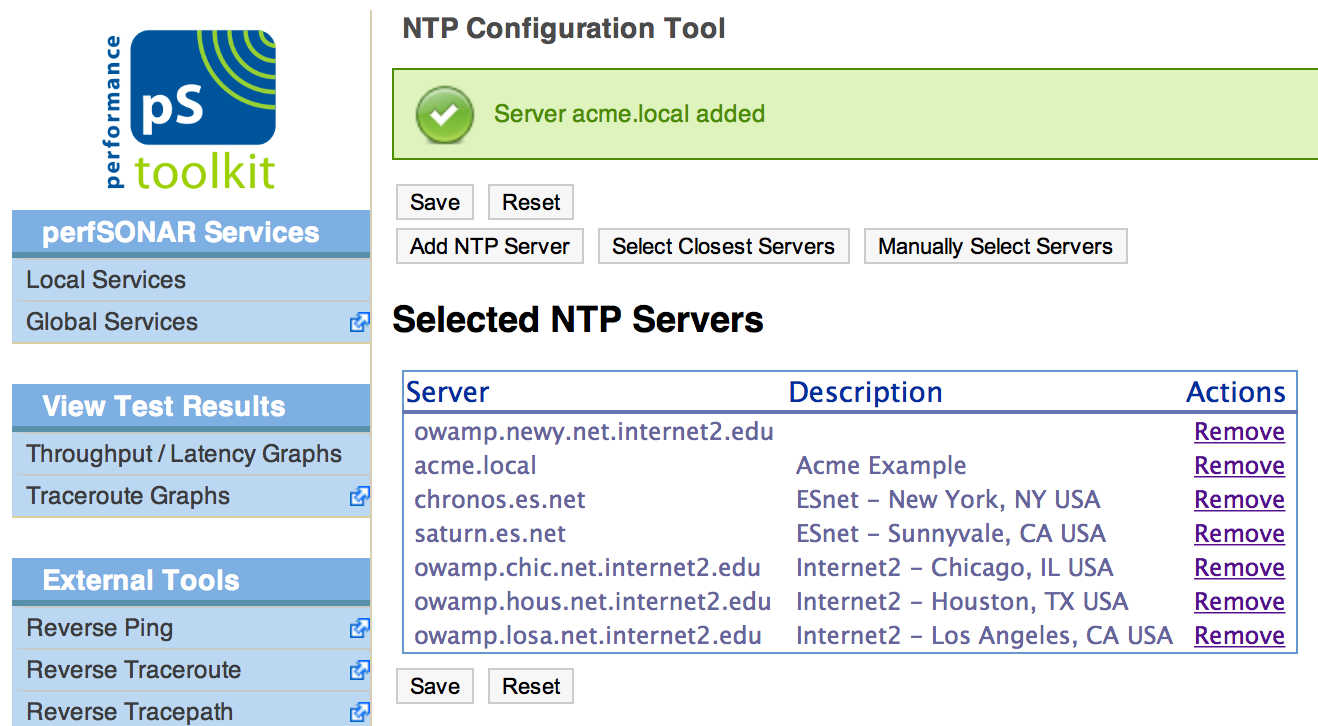Image resolution: width=1318 pixels, height=726 pixels.
Task: Click 'ESnet - New York, NY USA' description
Action: click(x=948, y=500)
